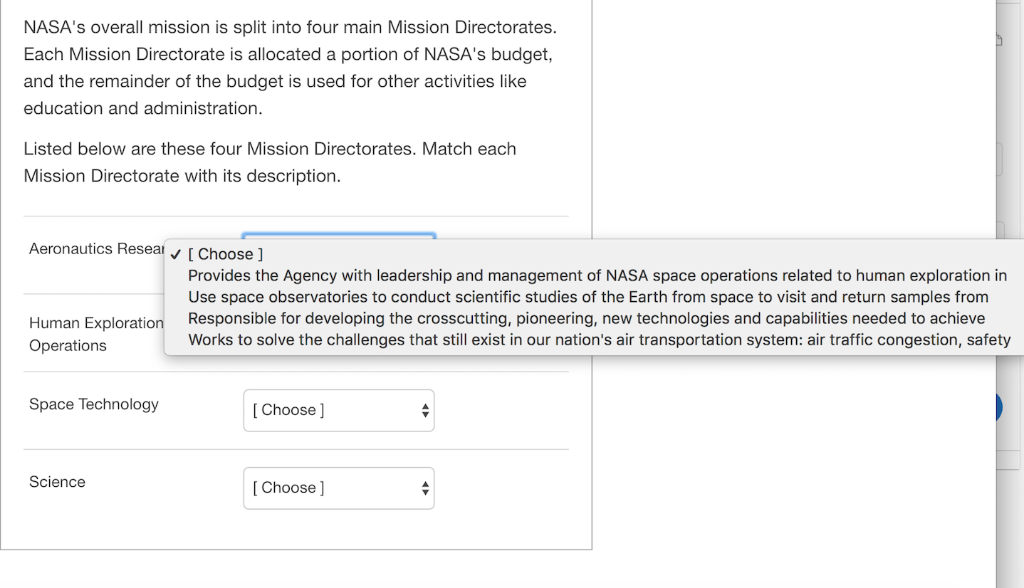Screen dimensions: 1024x588
Task: Click the Space Technology row label
Action: [x=93, y=404]
